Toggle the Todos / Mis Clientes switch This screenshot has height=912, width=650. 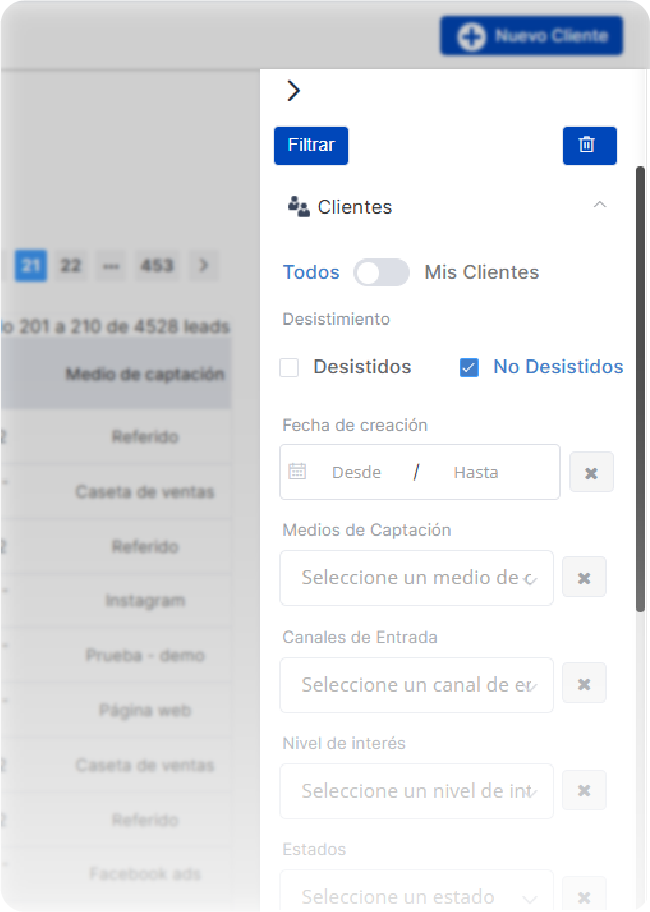tap(381, 272)
